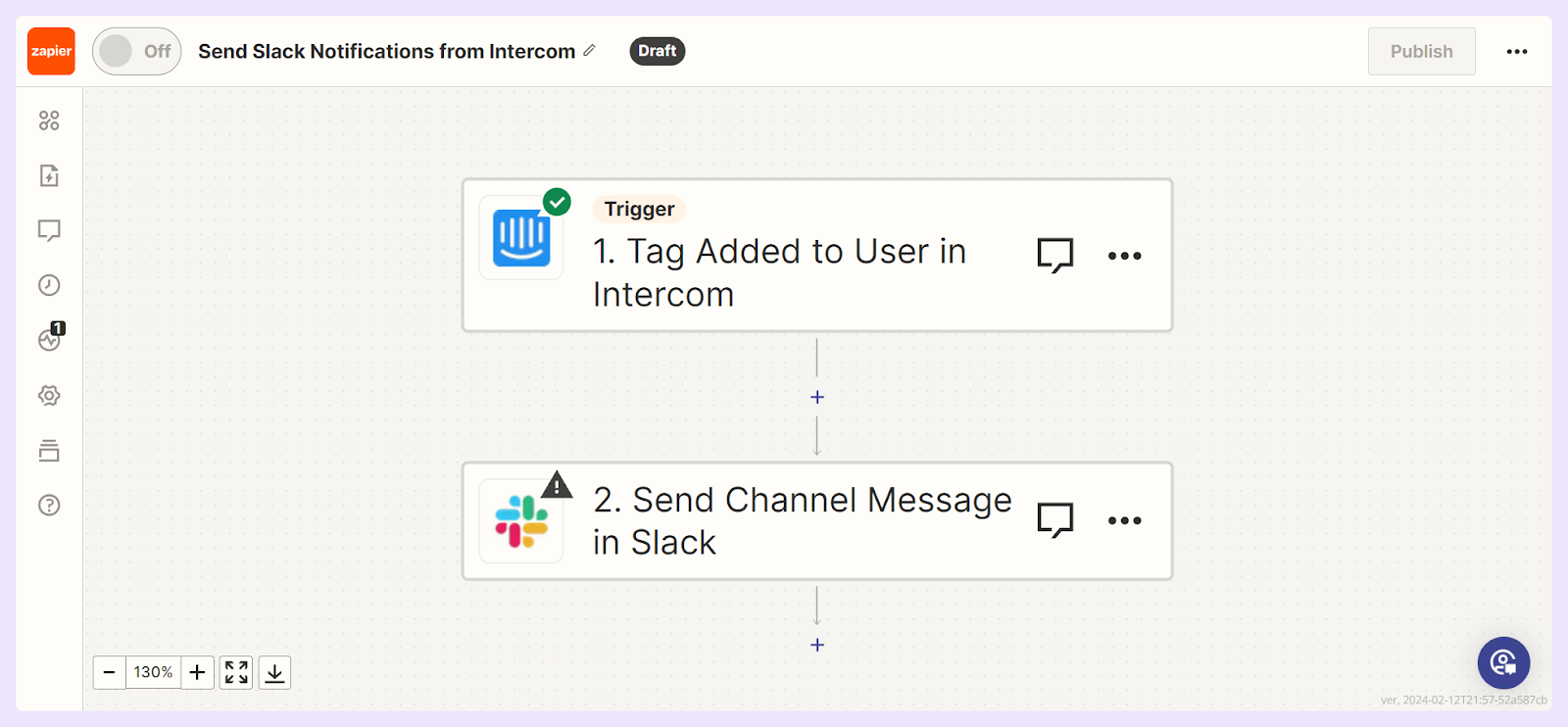This screenshot has width=1568, height=727.
Task: Open the top-right three-dot Zap menu
Action: [x=1517, y=52]
